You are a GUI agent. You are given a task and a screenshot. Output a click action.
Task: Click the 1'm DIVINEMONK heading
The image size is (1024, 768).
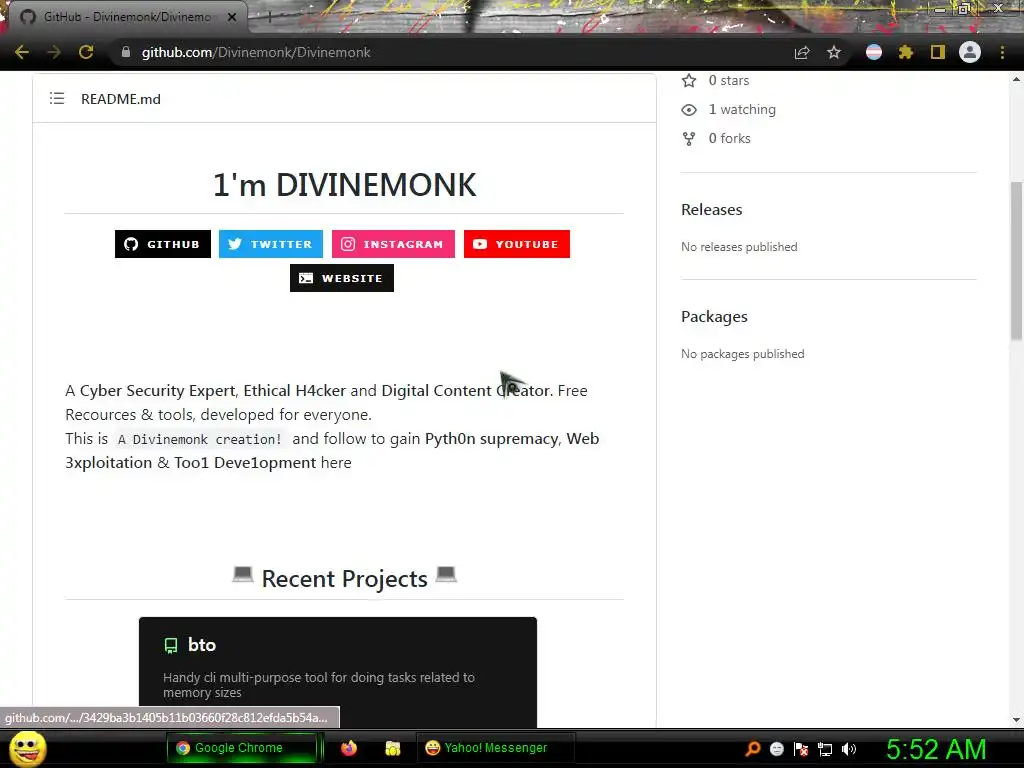344,185
